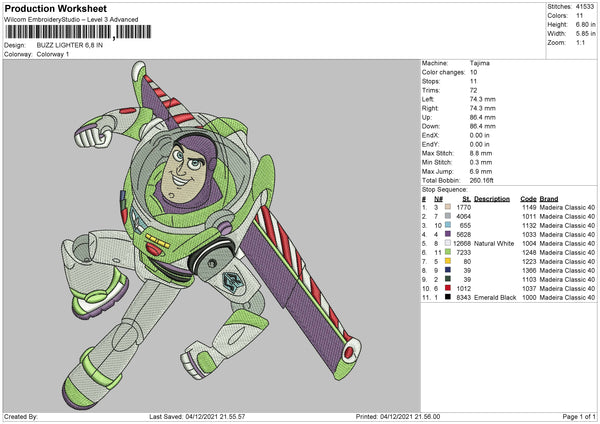Click the 'Page 1 of 1' footer text
Viewport: 600px width, 424px height.
coord(579,417)
